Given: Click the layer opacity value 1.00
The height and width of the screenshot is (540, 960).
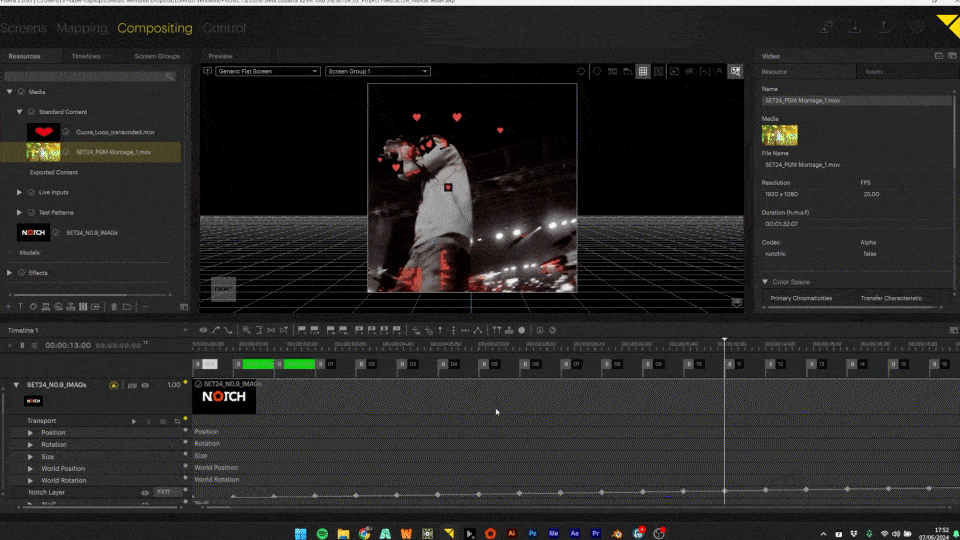Looking at the screenshot, I should click(174, 385).
